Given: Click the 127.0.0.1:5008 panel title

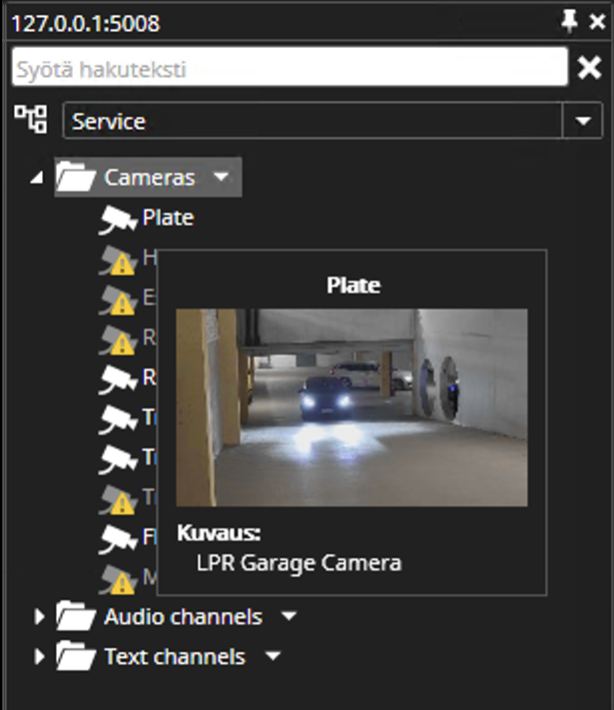Looking at the screenshot, I should coord(86,23).
